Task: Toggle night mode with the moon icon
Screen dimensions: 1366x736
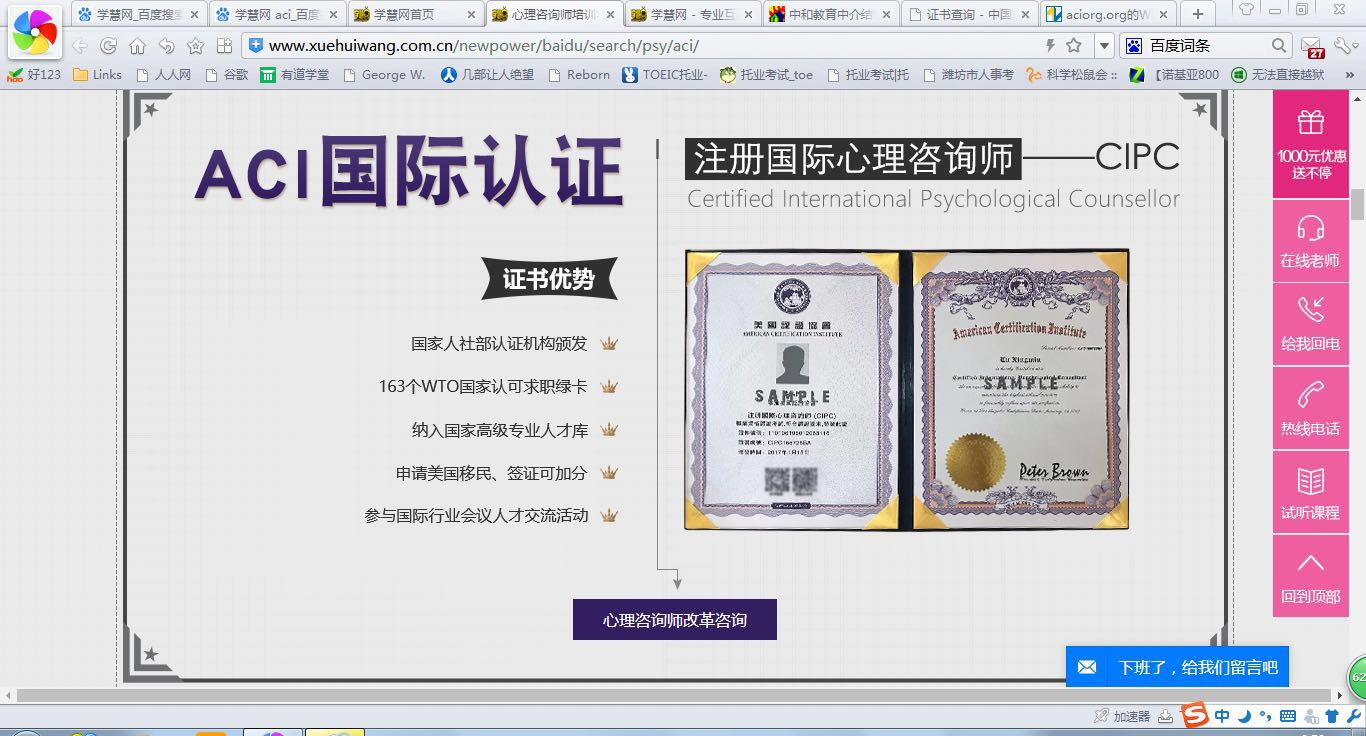Action: coord(1244,716)
